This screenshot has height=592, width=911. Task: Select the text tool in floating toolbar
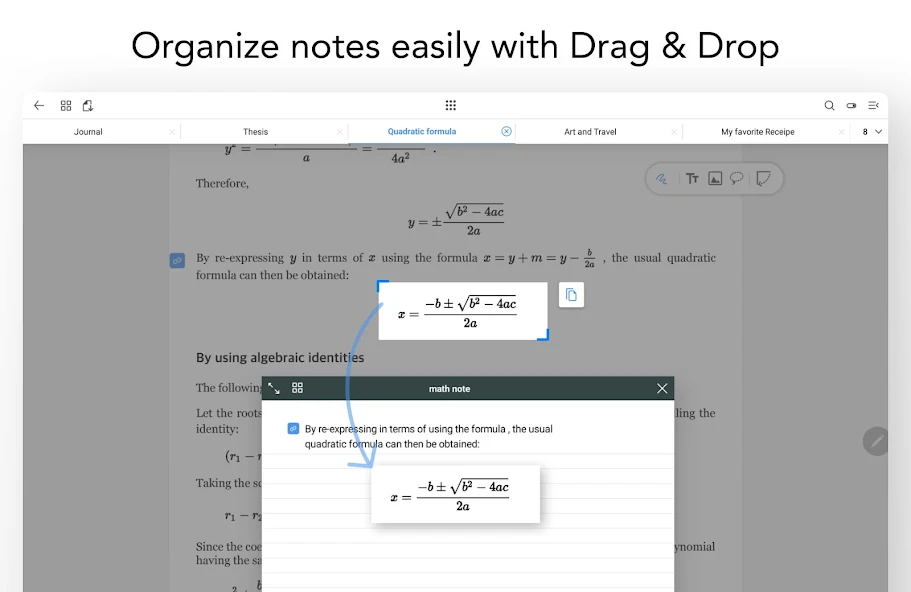(x=692, y=179)
